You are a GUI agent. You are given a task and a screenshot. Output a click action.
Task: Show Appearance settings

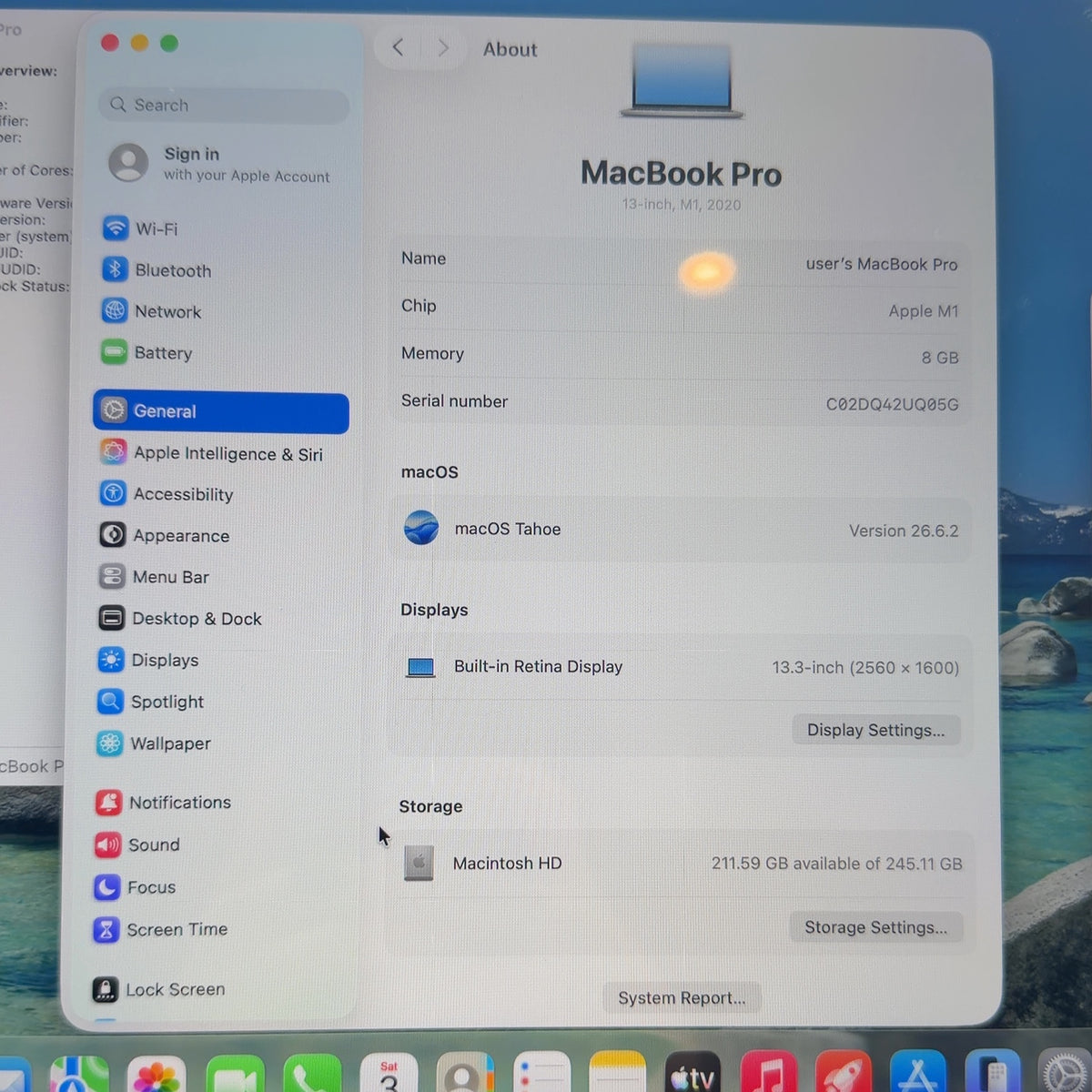(x=165, y=535)
